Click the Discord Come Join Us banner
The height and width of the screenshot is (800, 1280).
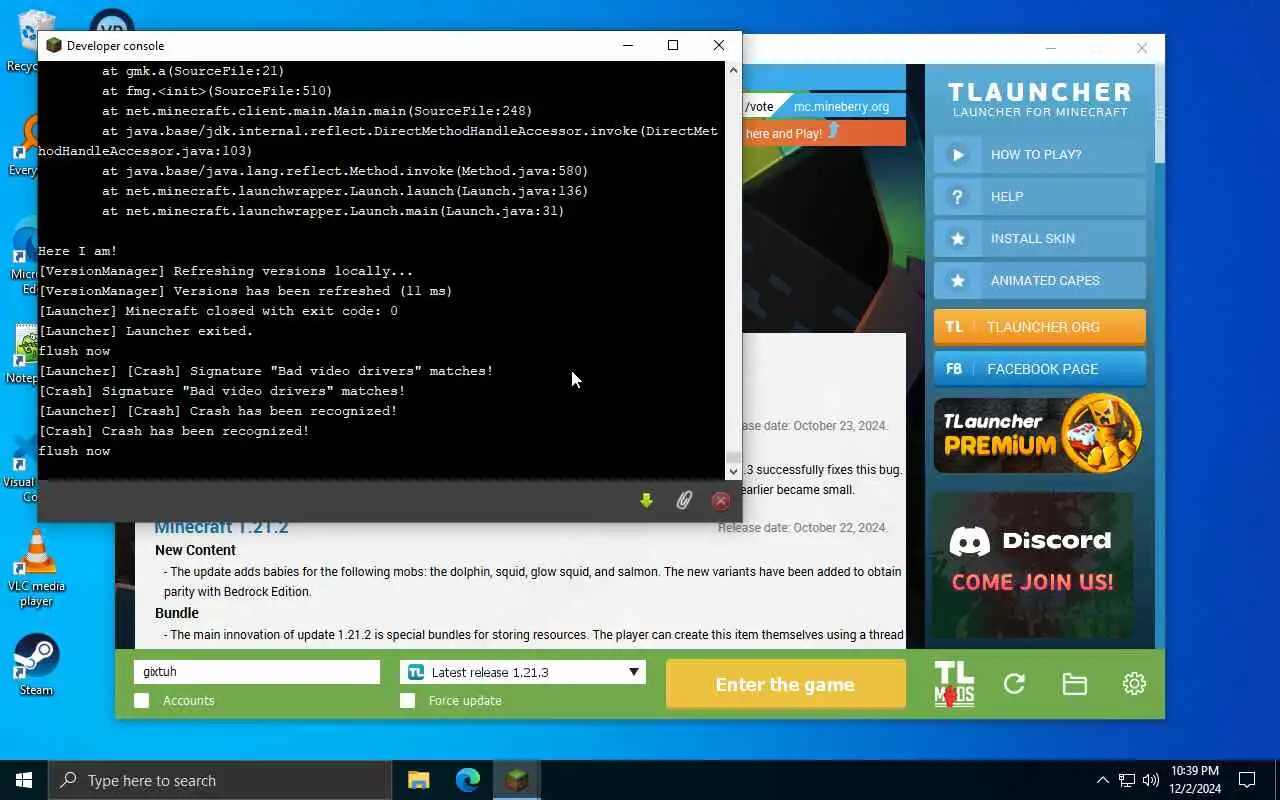(1033, 565)
